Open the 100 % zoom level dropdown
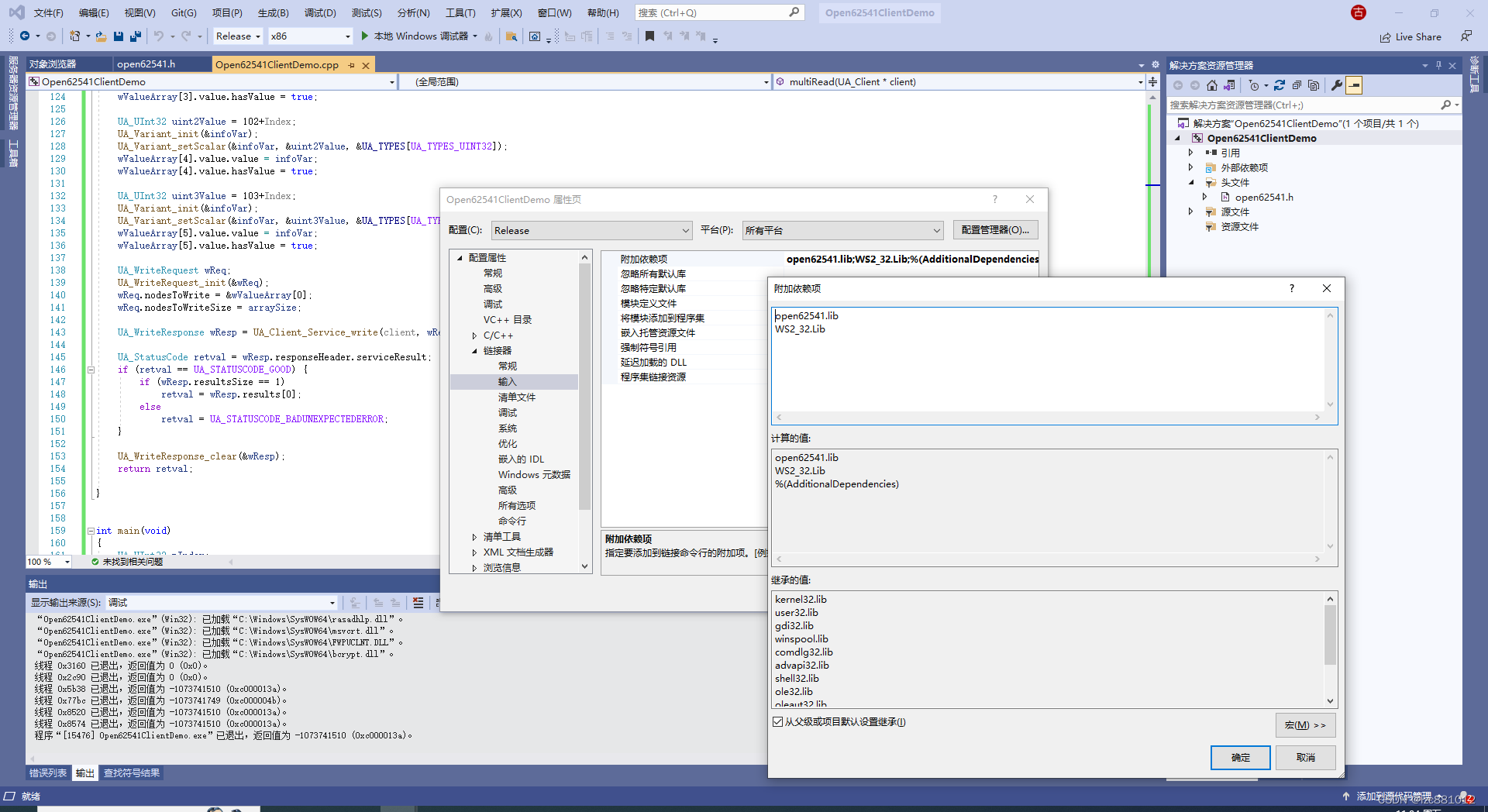1488x812 pixels. click(49, 562)
